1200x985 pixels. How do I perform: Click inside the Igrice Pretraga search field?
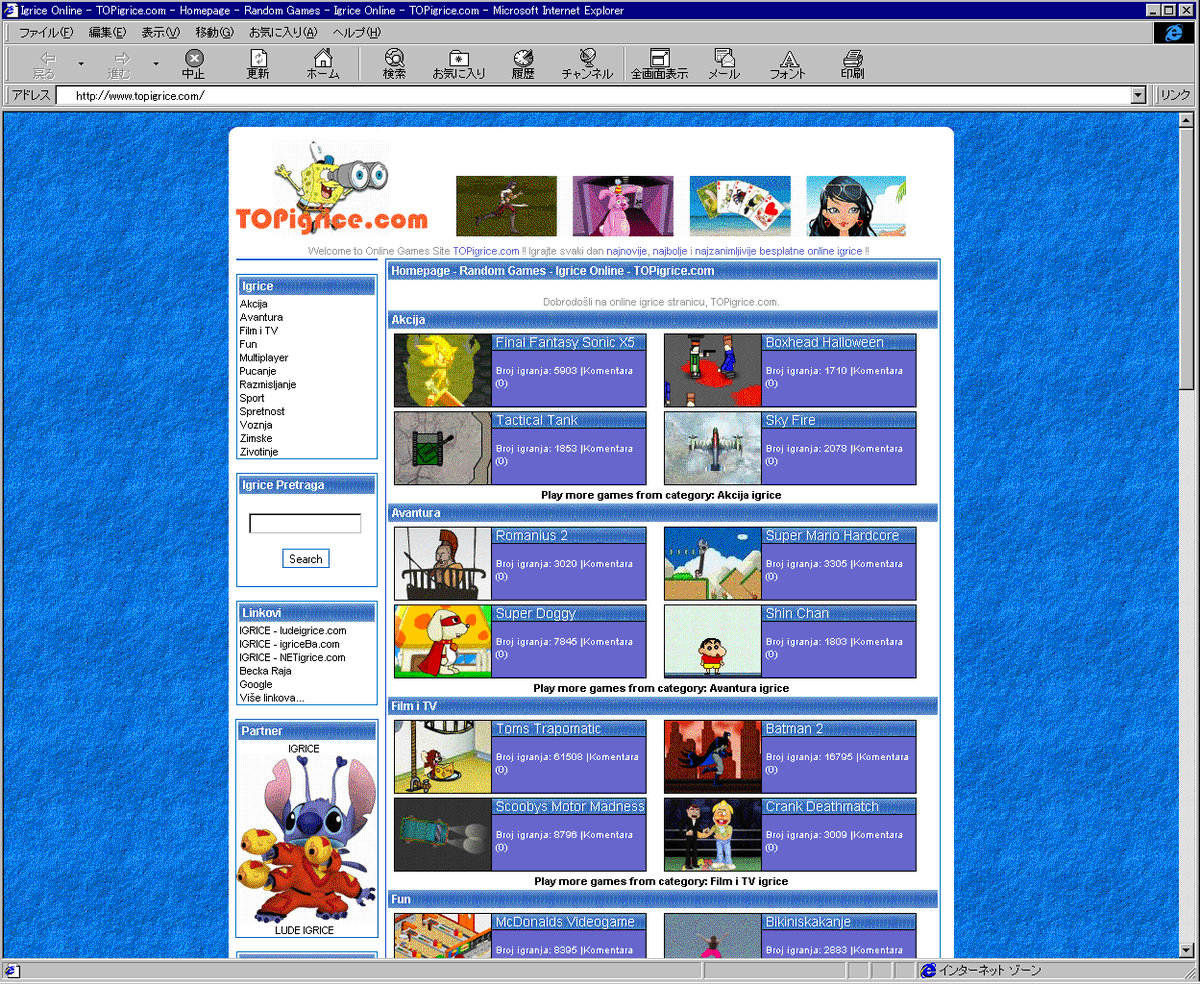(305, 522)
